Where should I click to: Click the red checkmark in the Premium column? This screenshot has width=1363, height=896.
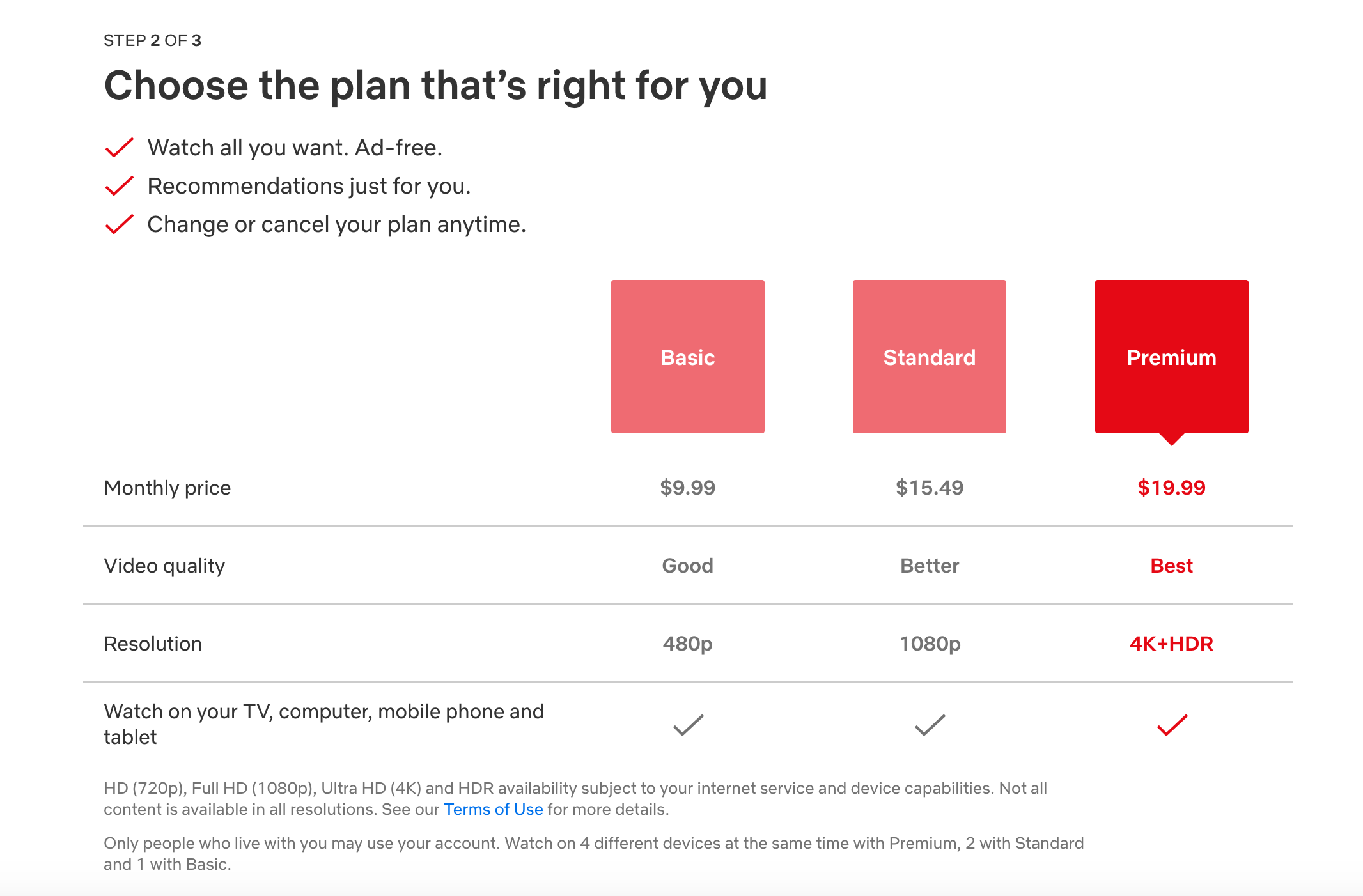pyautogui.click(x=1171, y=723)
